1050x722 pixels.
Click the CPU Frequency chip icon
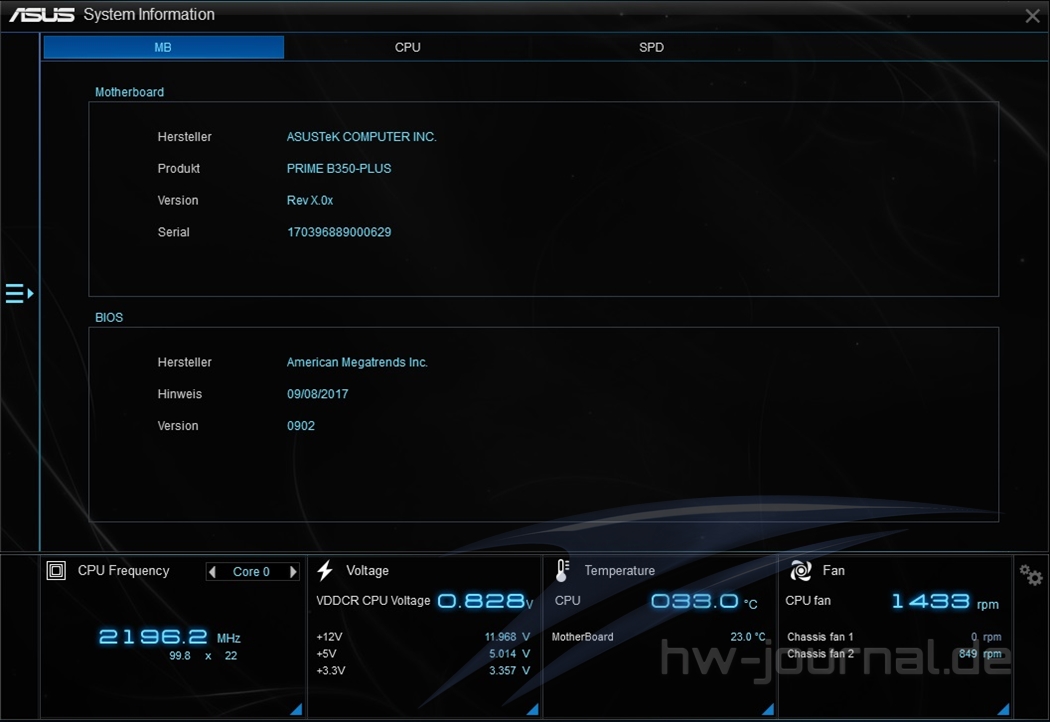coord(56,571)
